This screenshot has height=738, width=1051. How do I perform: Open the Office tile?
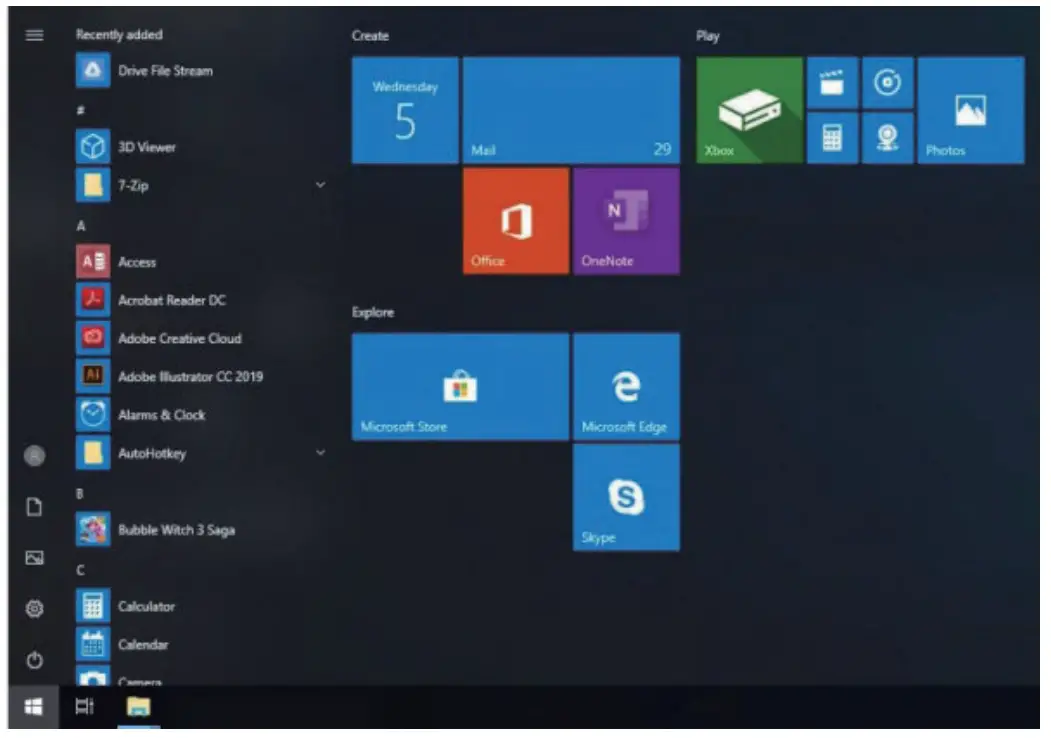click(513, 220)
